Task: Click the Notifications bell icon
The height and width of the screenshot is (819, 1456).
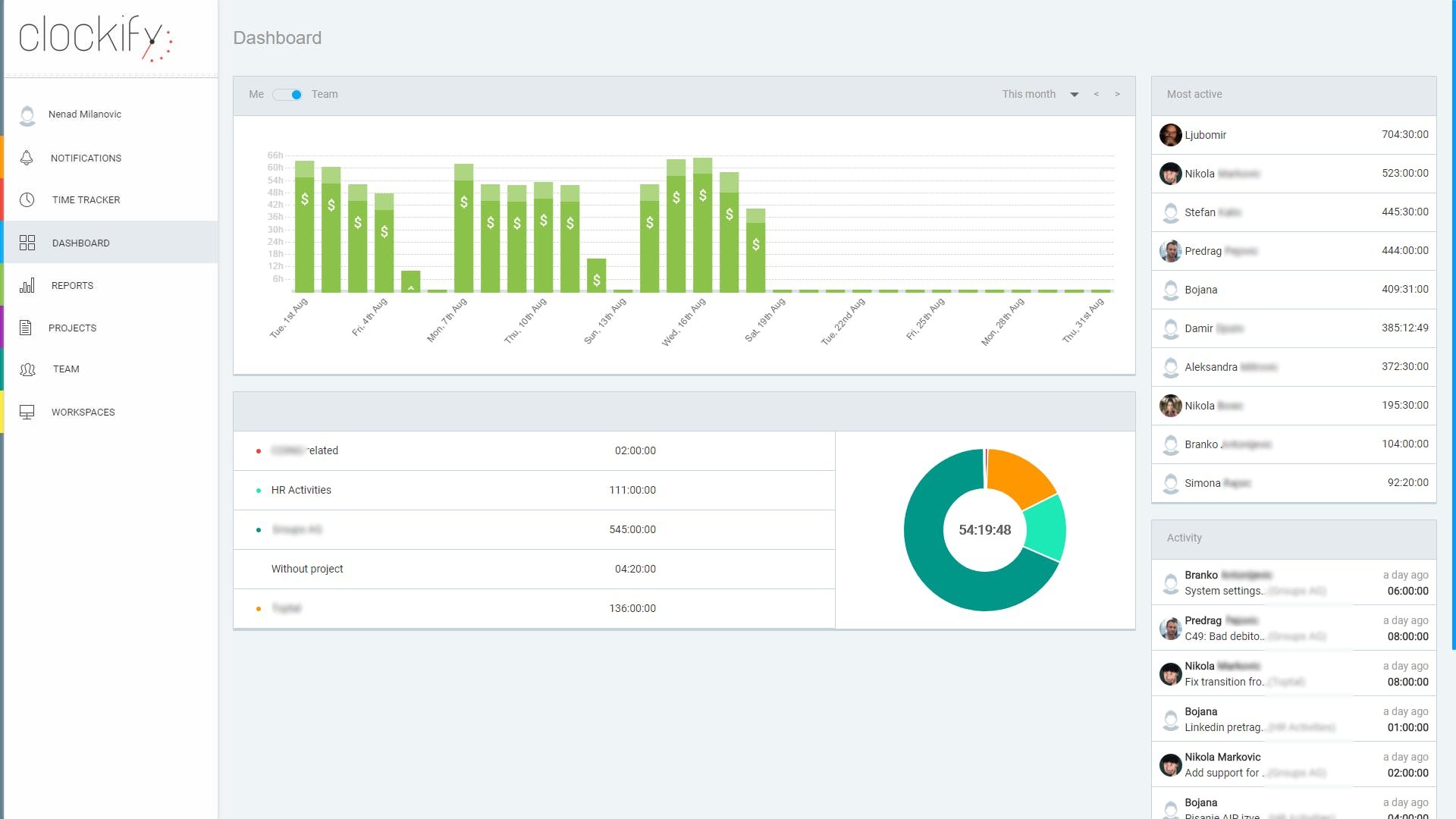Action: tap(27, 158)
